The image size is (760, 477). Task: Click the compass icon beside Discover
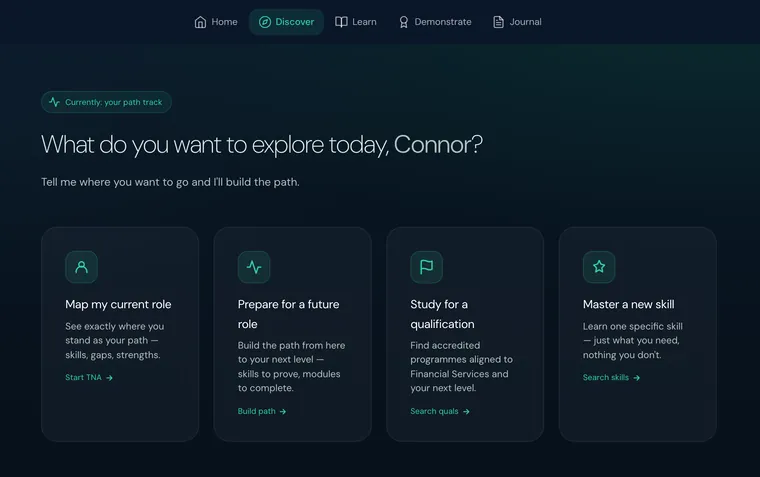coord(265,22)
